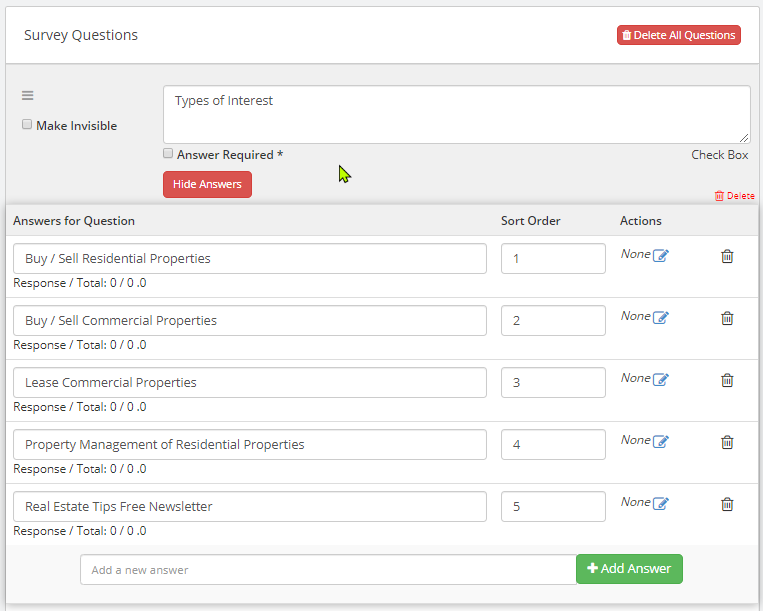Delete the Property Management of Residential Properties answer
Viewport: 763px width, 611px height.
click(x=727, y=442)
